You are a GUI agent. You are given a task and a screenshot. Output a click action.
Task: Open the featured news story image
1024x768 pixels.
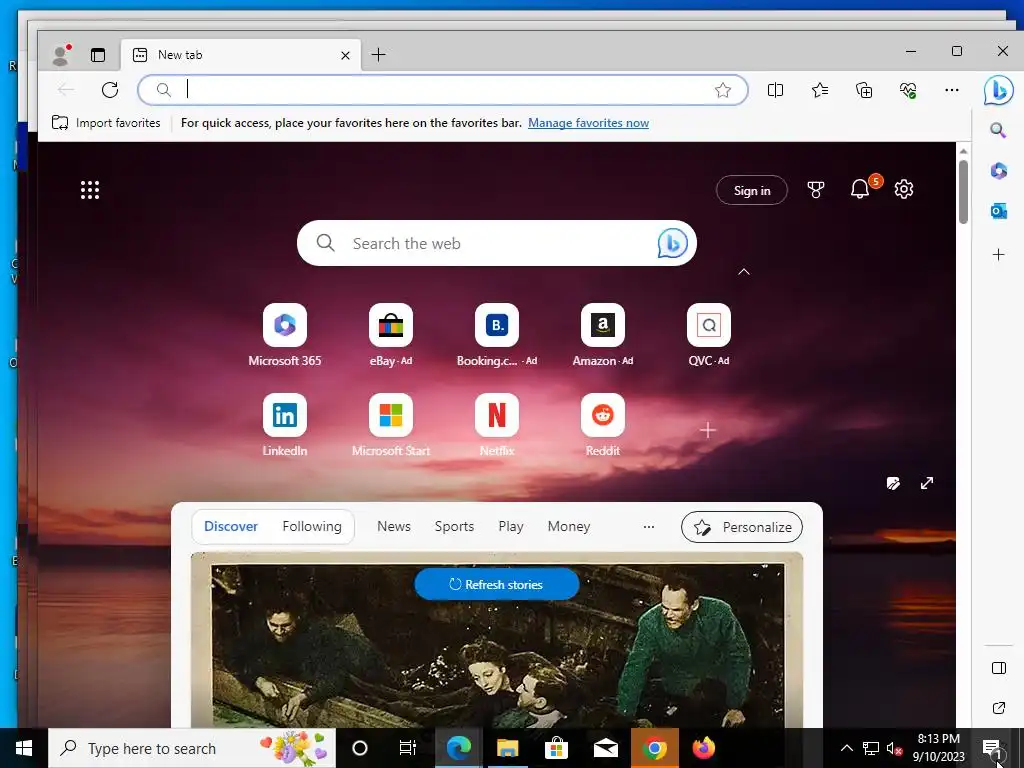497,640
